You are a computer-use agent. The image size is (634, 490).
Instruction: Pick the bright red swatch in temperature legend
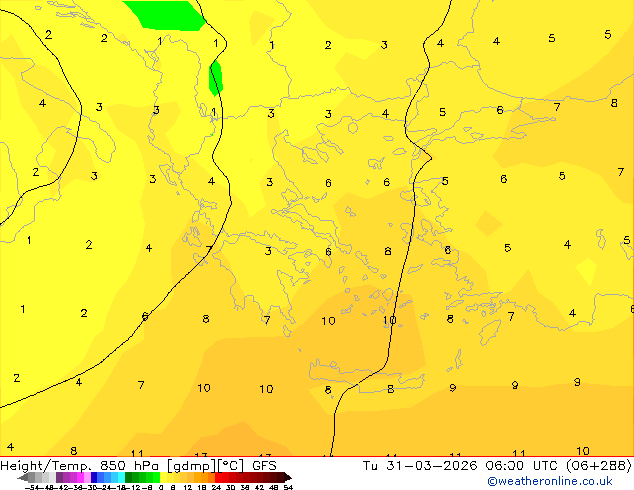pyautogui.click(x=218, y=477)
